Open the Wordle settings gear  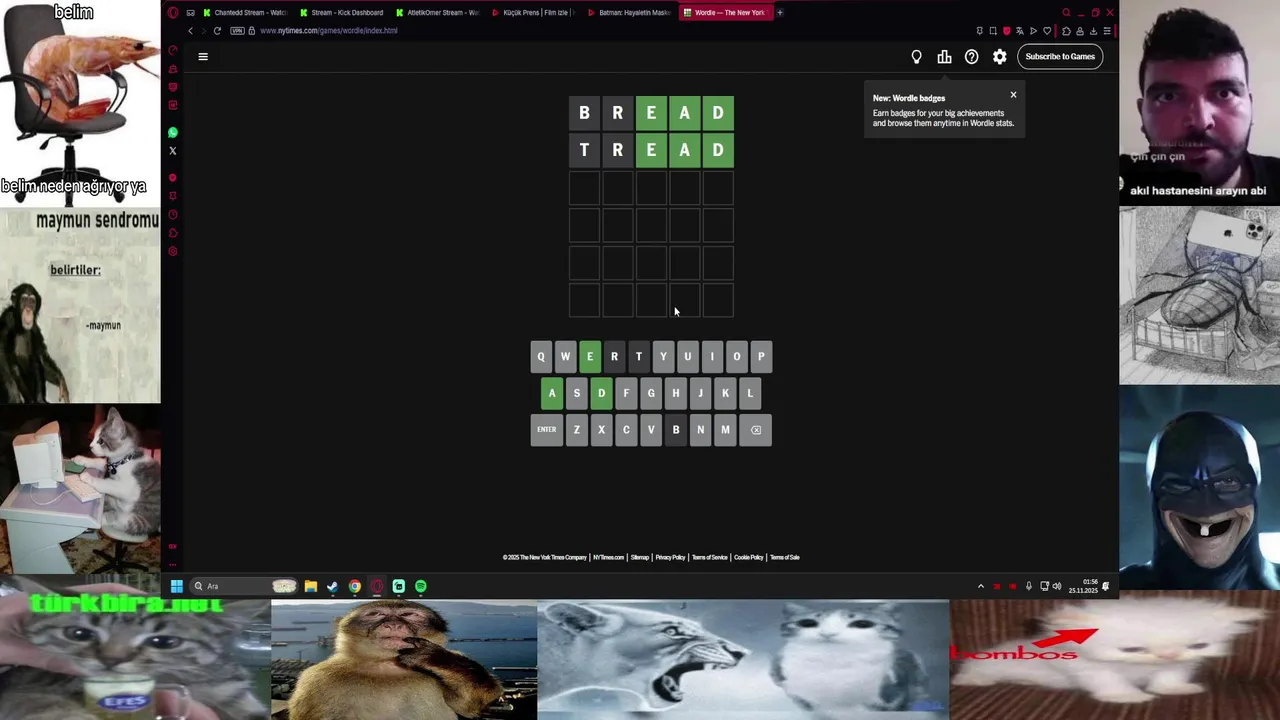pos(999,57)
